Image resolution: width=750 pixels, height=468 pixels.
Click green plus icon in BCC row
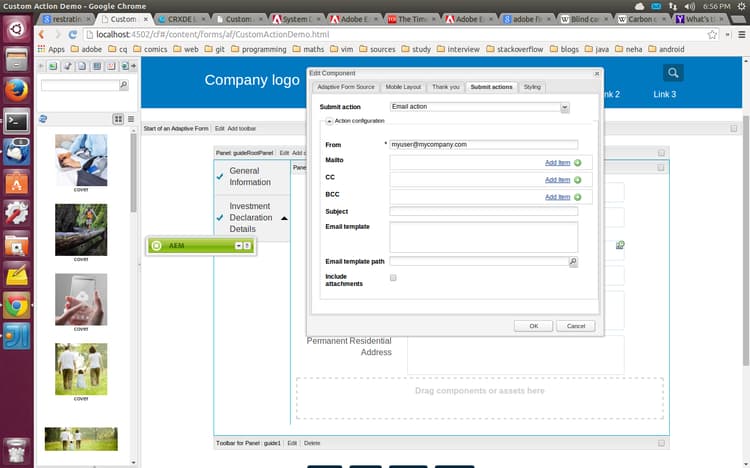point(578,197)
